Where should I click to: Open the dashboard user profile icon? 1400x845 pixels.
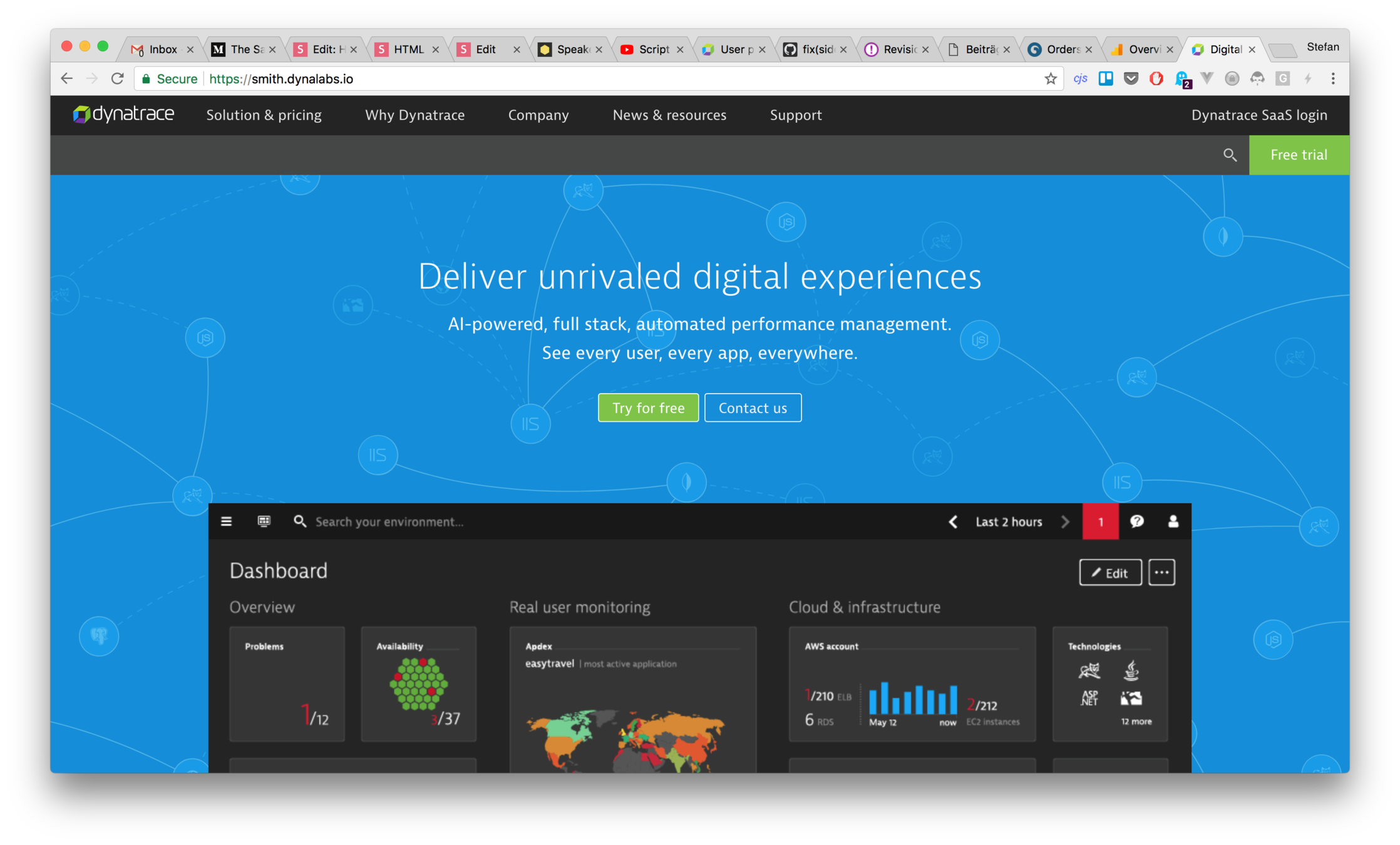[1173, 521]
